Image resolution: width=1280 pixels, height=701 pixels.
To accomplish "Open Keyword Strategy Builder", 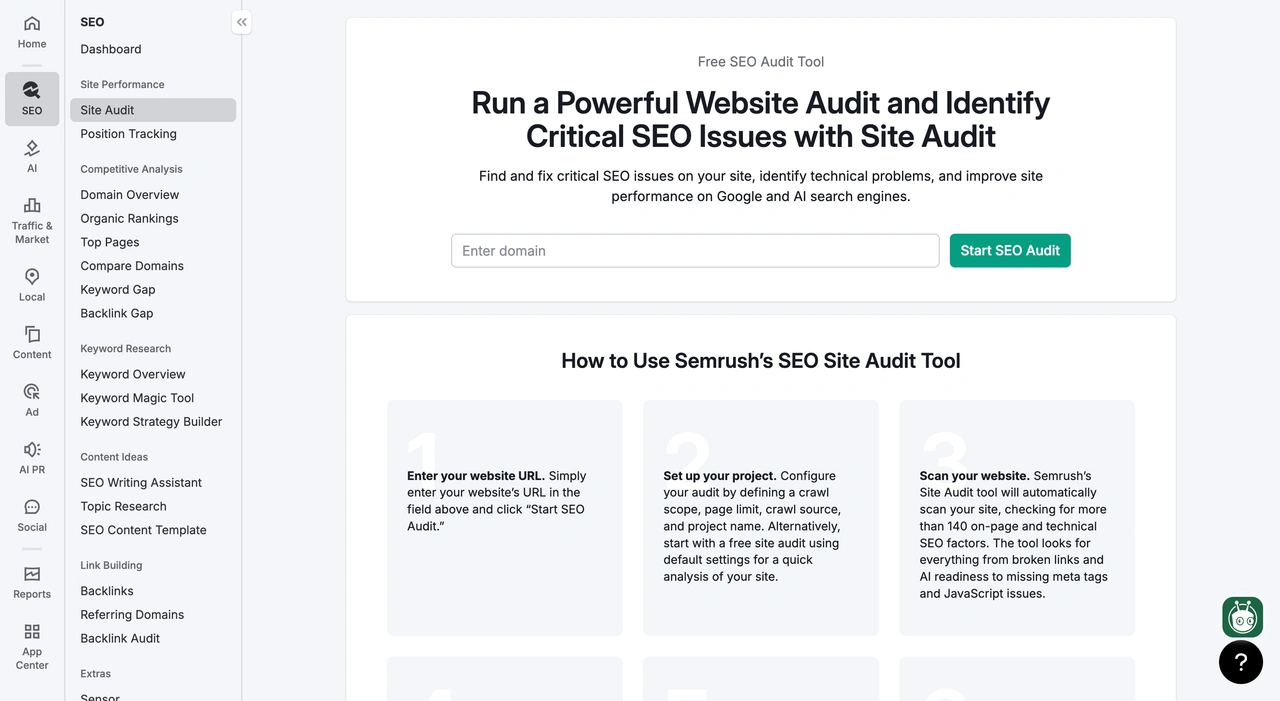I will pos(151,422).
